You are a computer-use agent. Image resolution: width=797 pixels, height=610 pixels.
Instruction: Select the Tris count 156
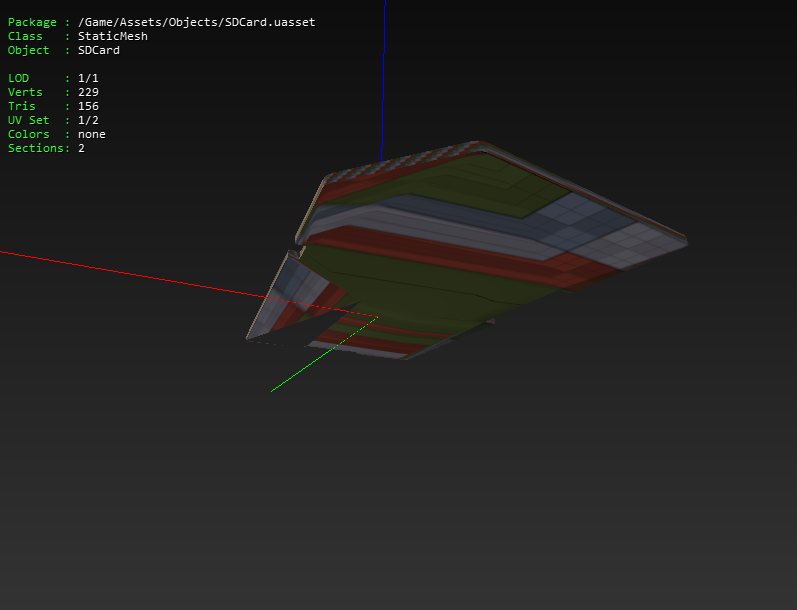[x=88, y=106]
